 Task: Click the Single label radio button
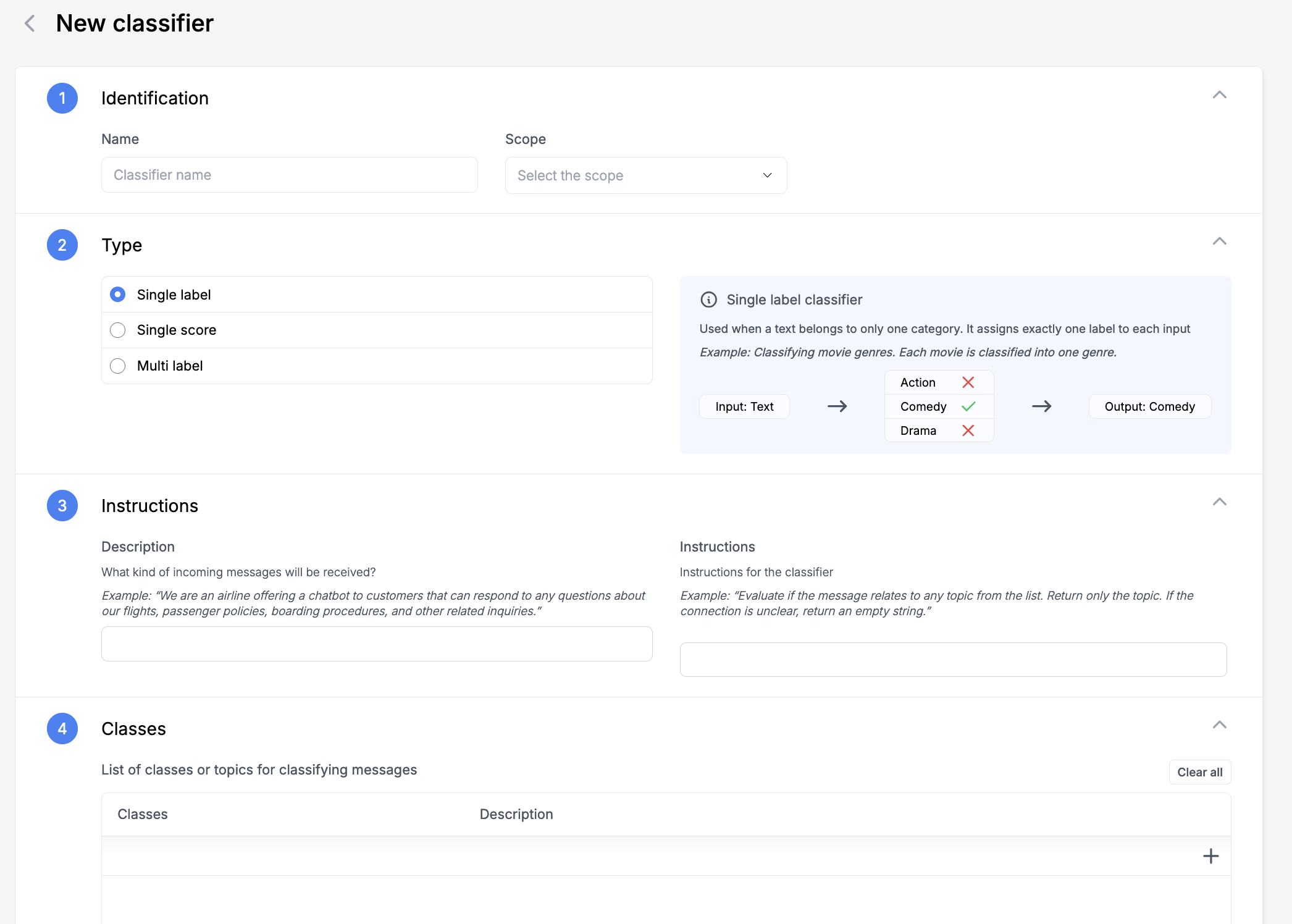coord(117,294)
